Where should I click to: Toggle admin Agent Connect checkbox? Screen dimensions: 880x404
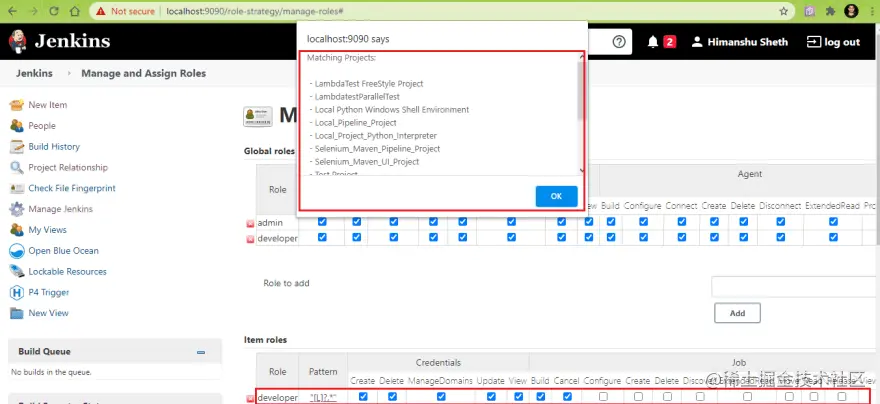(681, 222)
